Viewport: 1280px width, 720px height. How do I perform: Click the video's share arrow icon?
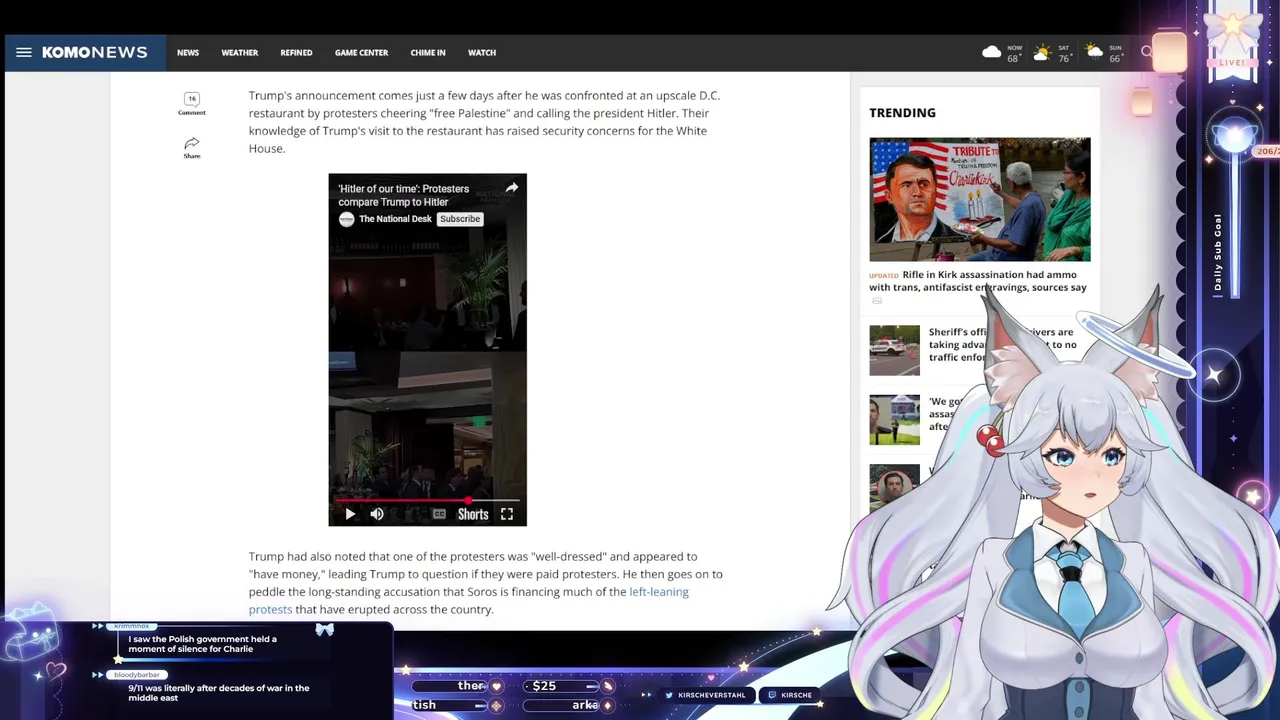tap(512, 188)
